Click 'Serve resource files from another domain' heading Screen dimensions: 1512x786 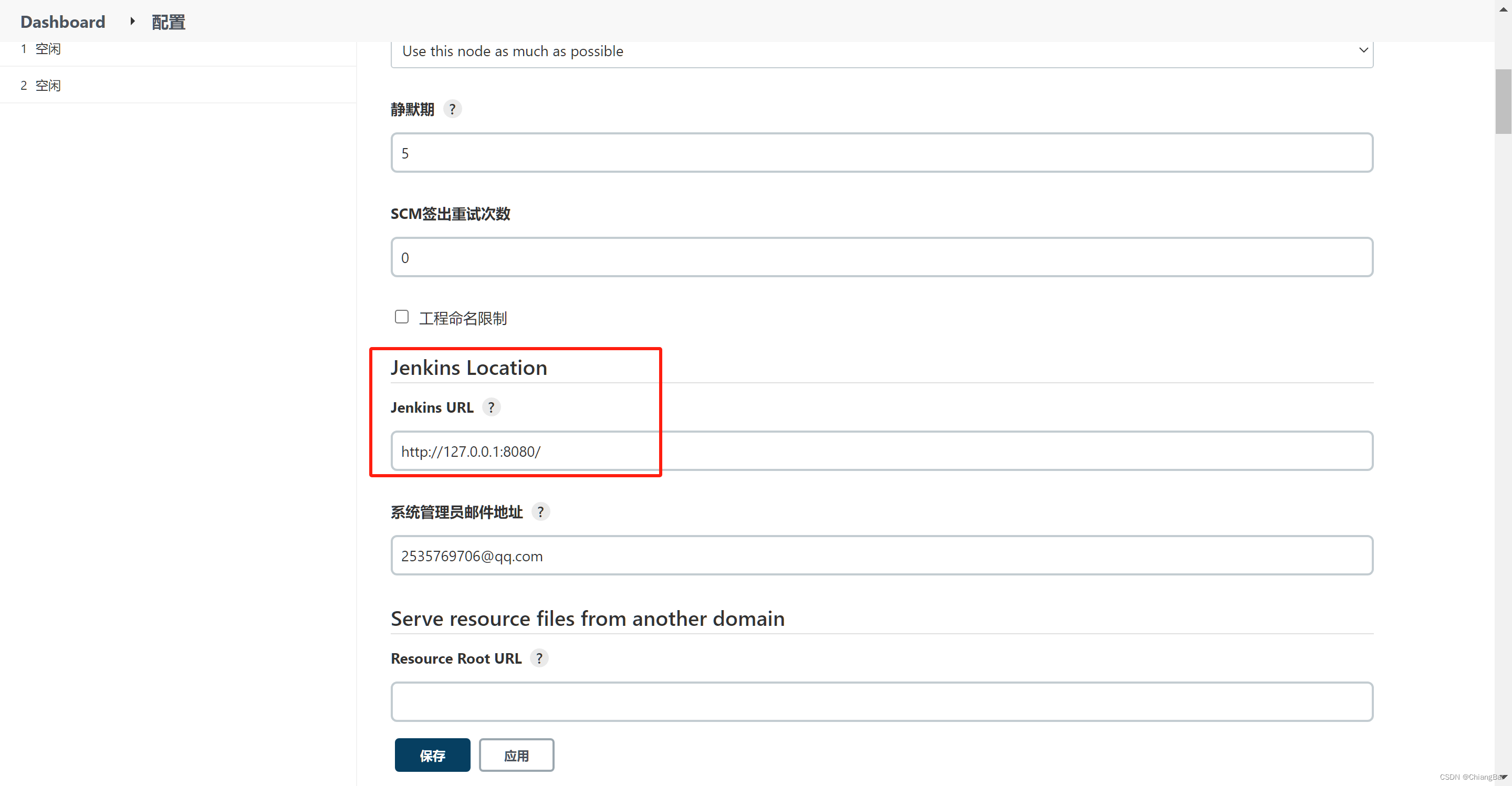coord(588,619)
